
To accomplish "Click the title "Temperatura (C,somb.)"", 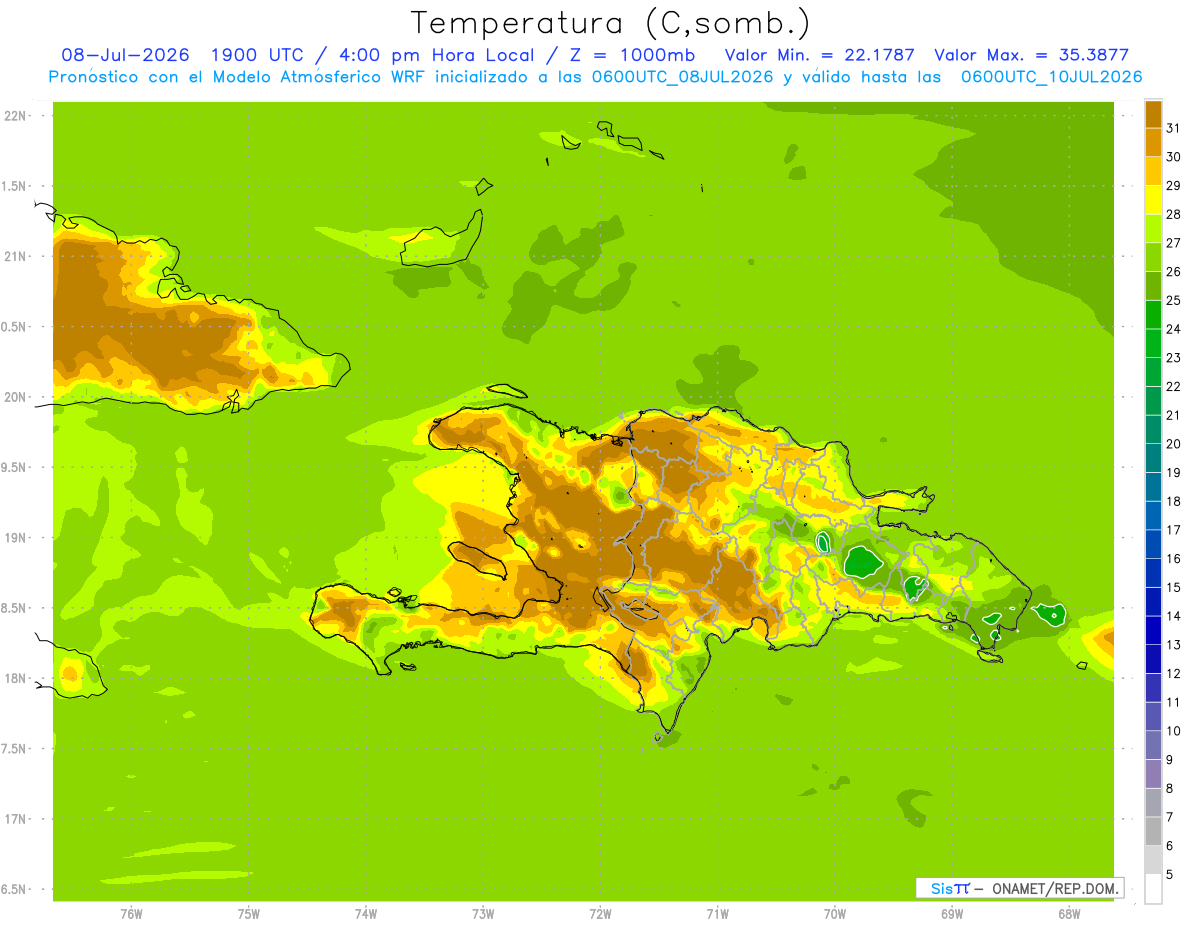I will pos(611,23).
